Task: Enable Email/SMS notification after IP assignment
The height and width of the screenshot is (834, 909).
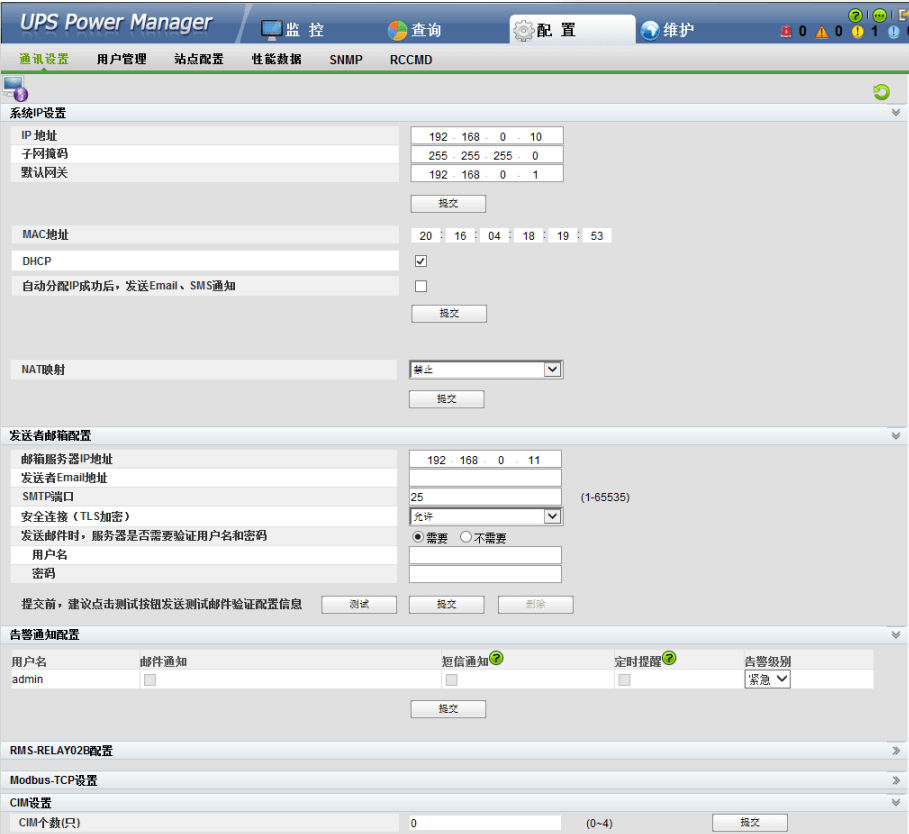Action: click(421, 286)
